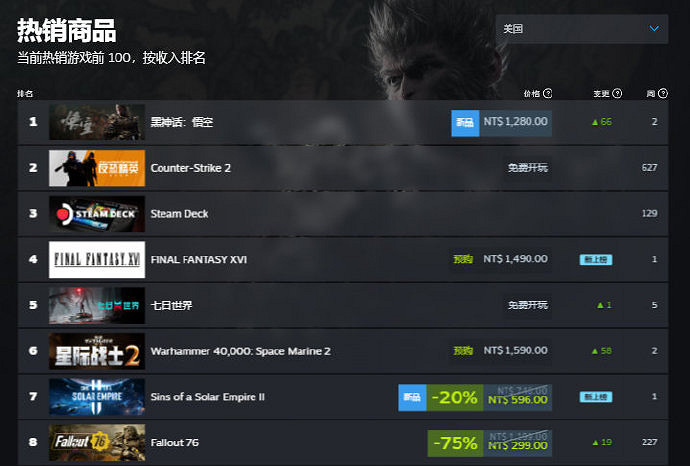Select Warhammer 40,000: Space Marine 2 title
Screen dimensions: 690x466
pos(240,351)
